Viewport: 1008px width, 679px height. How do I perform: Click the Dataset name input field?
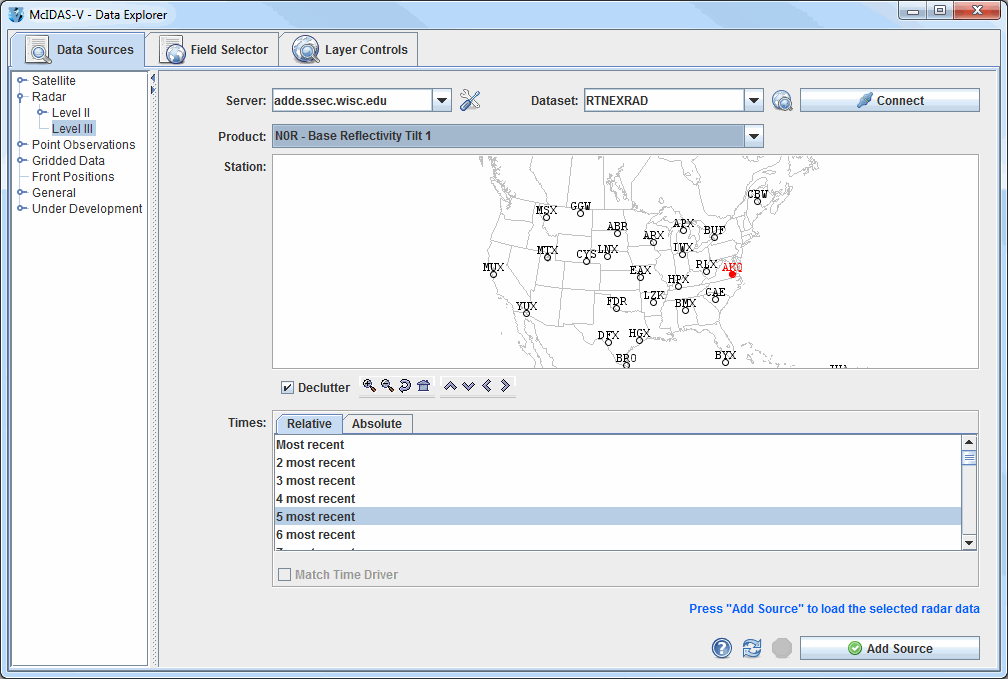[664, 100]
